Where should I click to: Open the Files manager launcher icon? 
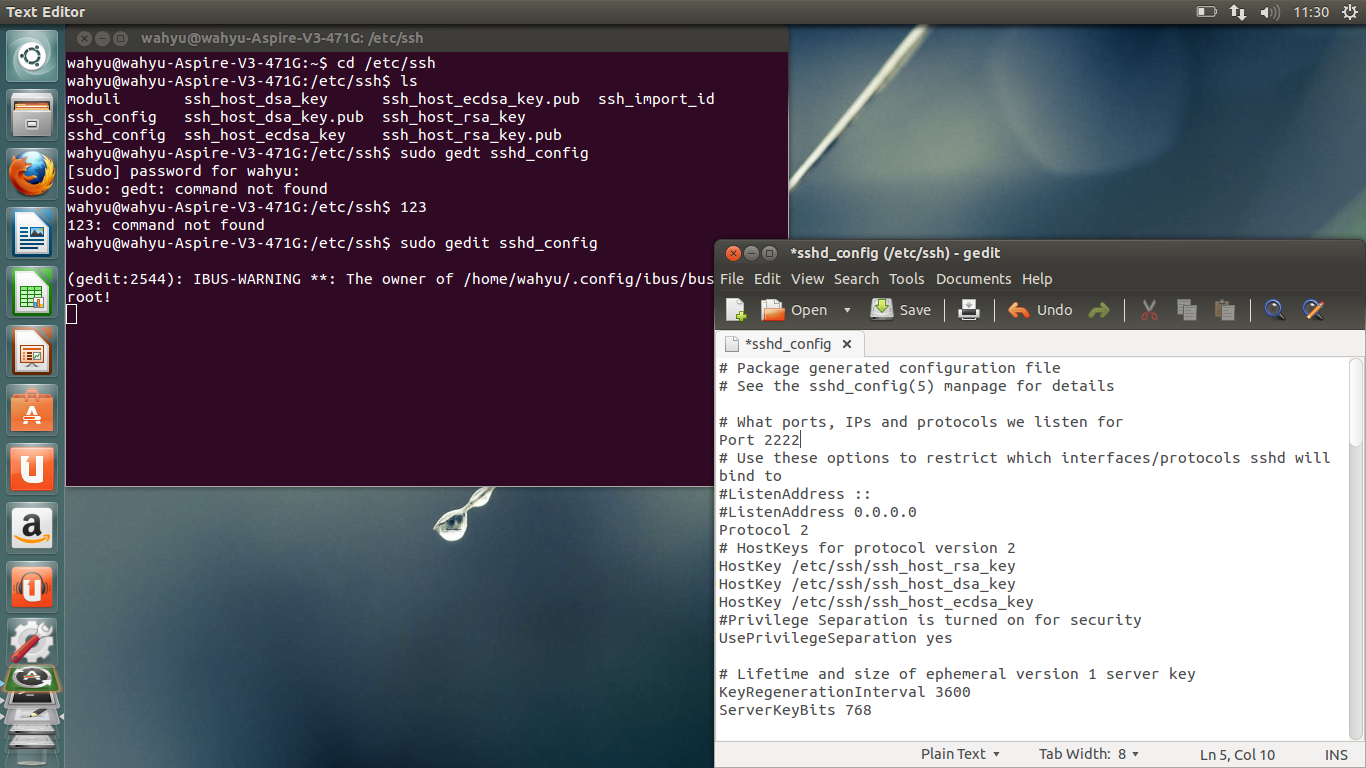(32, 115)
